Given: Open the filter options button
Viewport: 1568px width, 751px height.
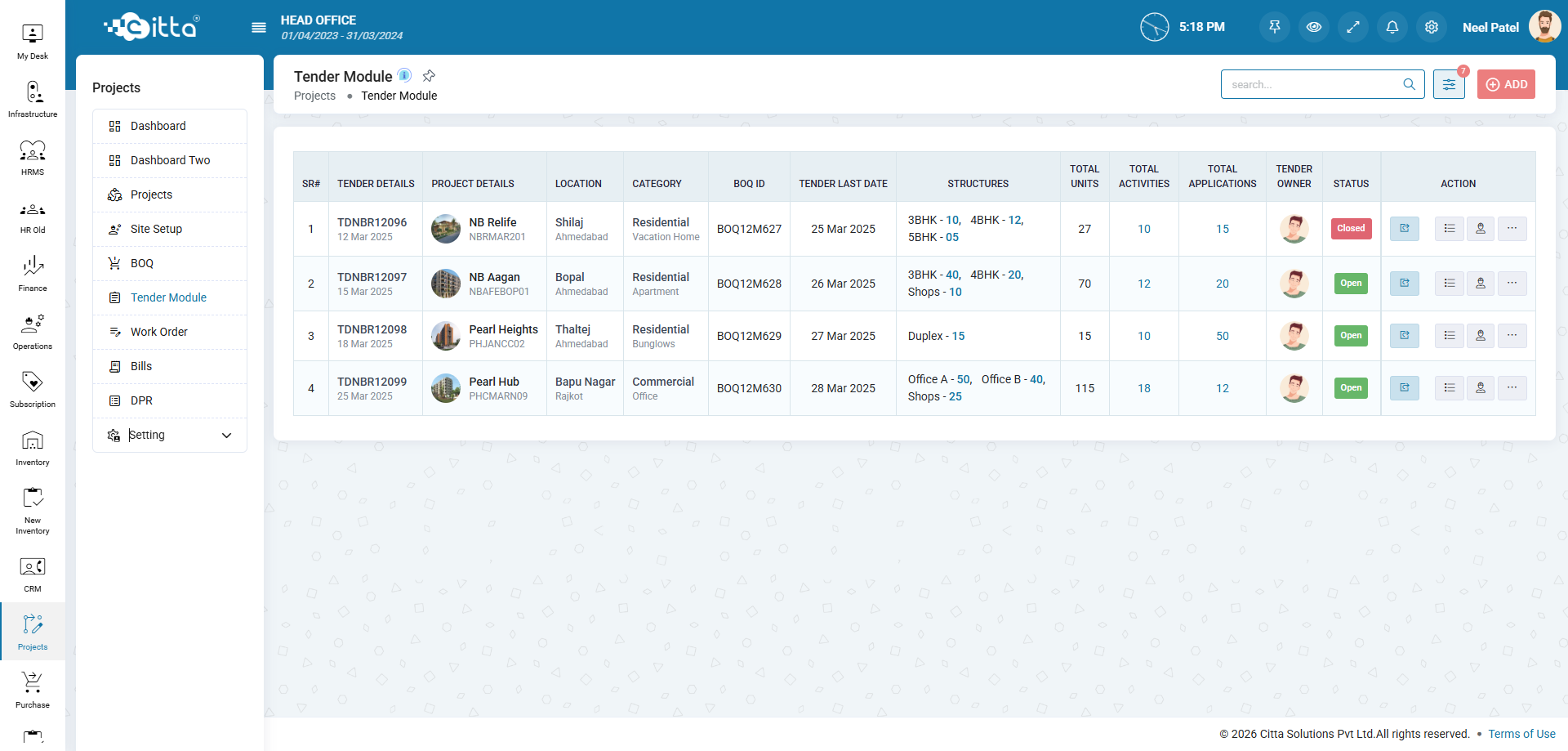Looking at the screenshot, I should (x=1449, y=84).
